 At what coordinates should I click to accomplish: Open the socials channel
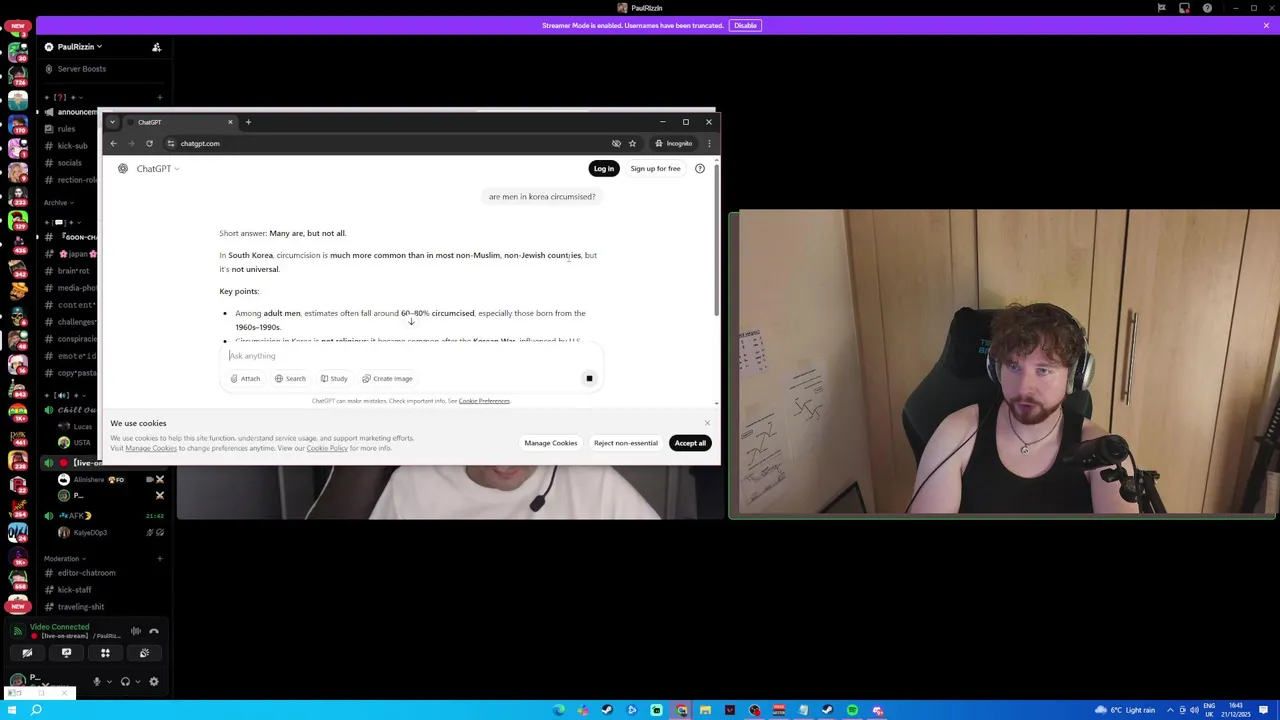click(69, 163)
